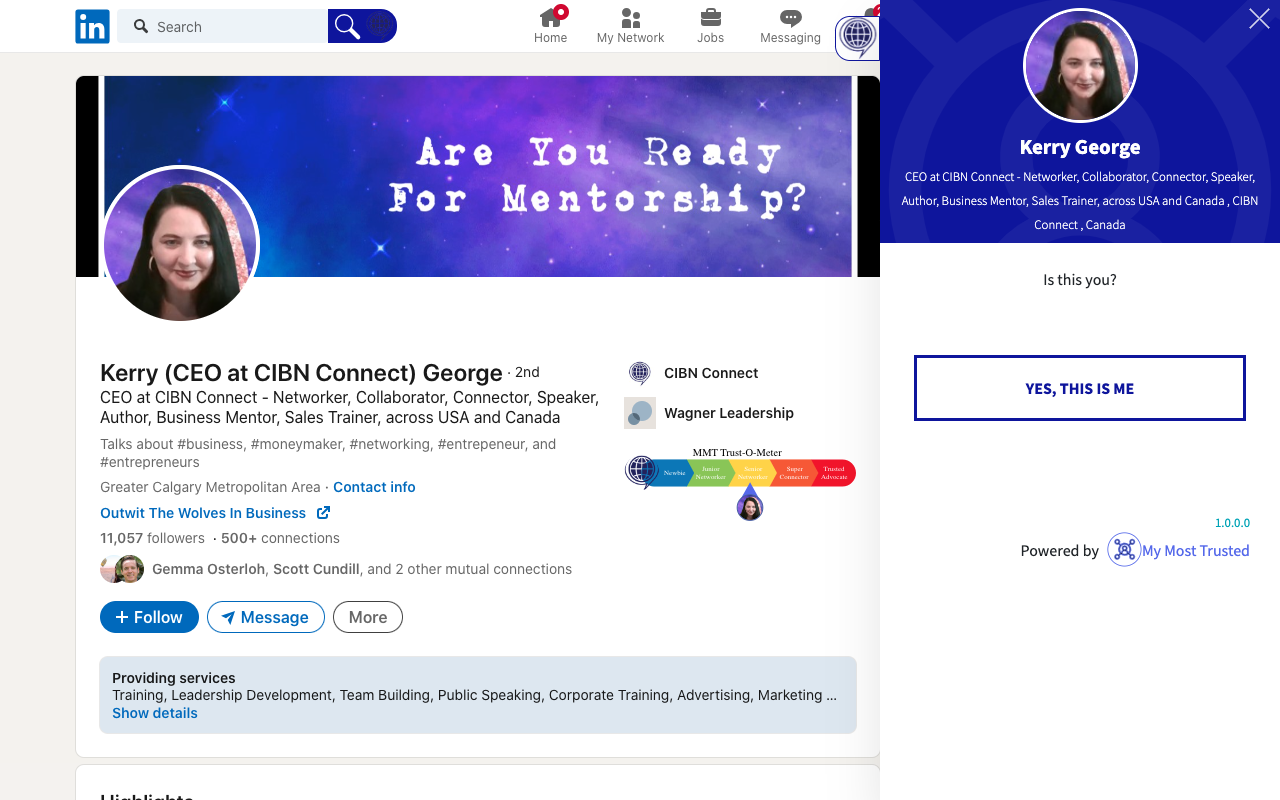Click the My Most Trusted logo beside Powered by

(x=1124, y=550)
